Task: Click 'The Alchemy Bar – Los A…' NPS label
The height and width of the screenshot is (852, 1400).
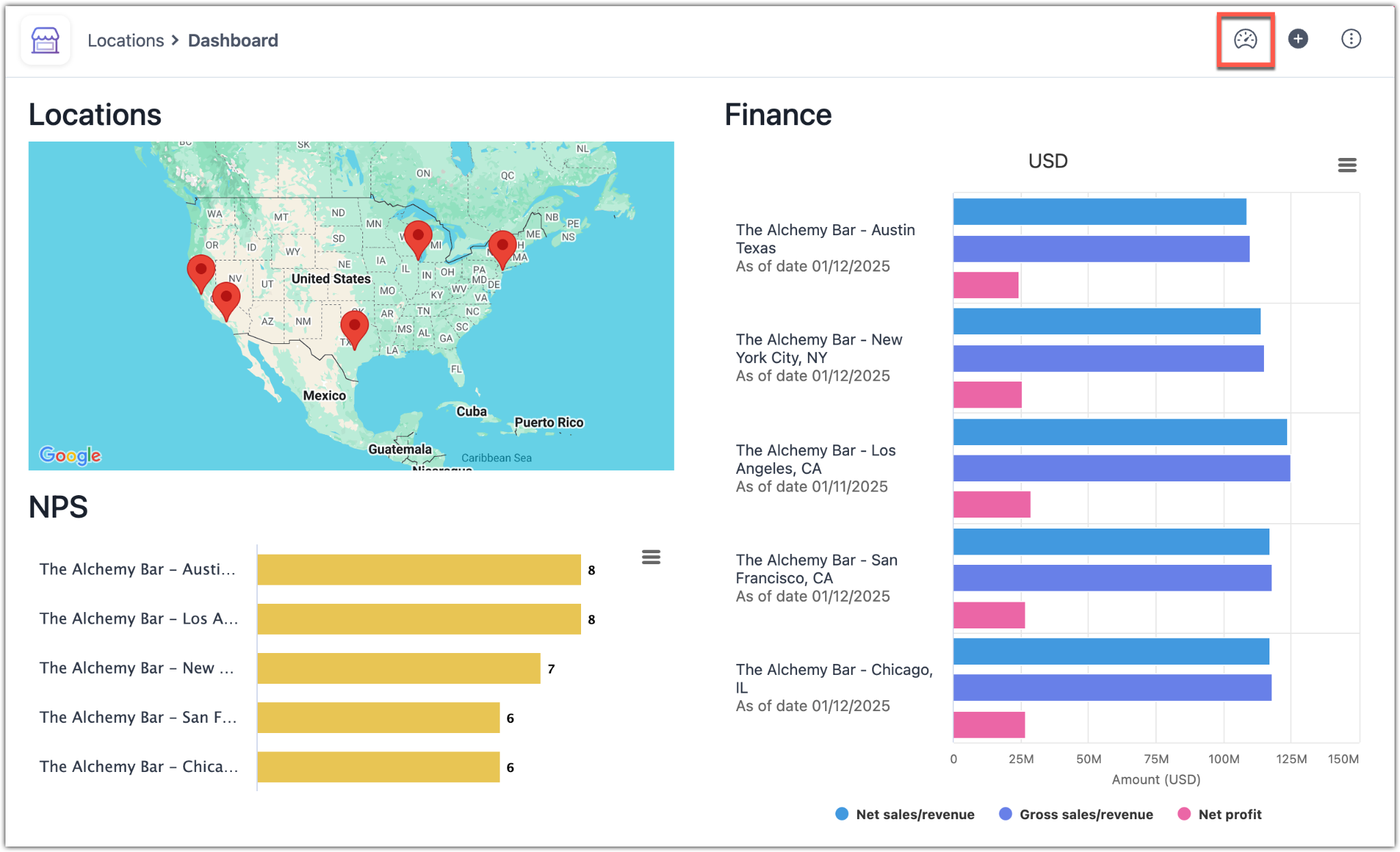Action: (x=139, y=618)
